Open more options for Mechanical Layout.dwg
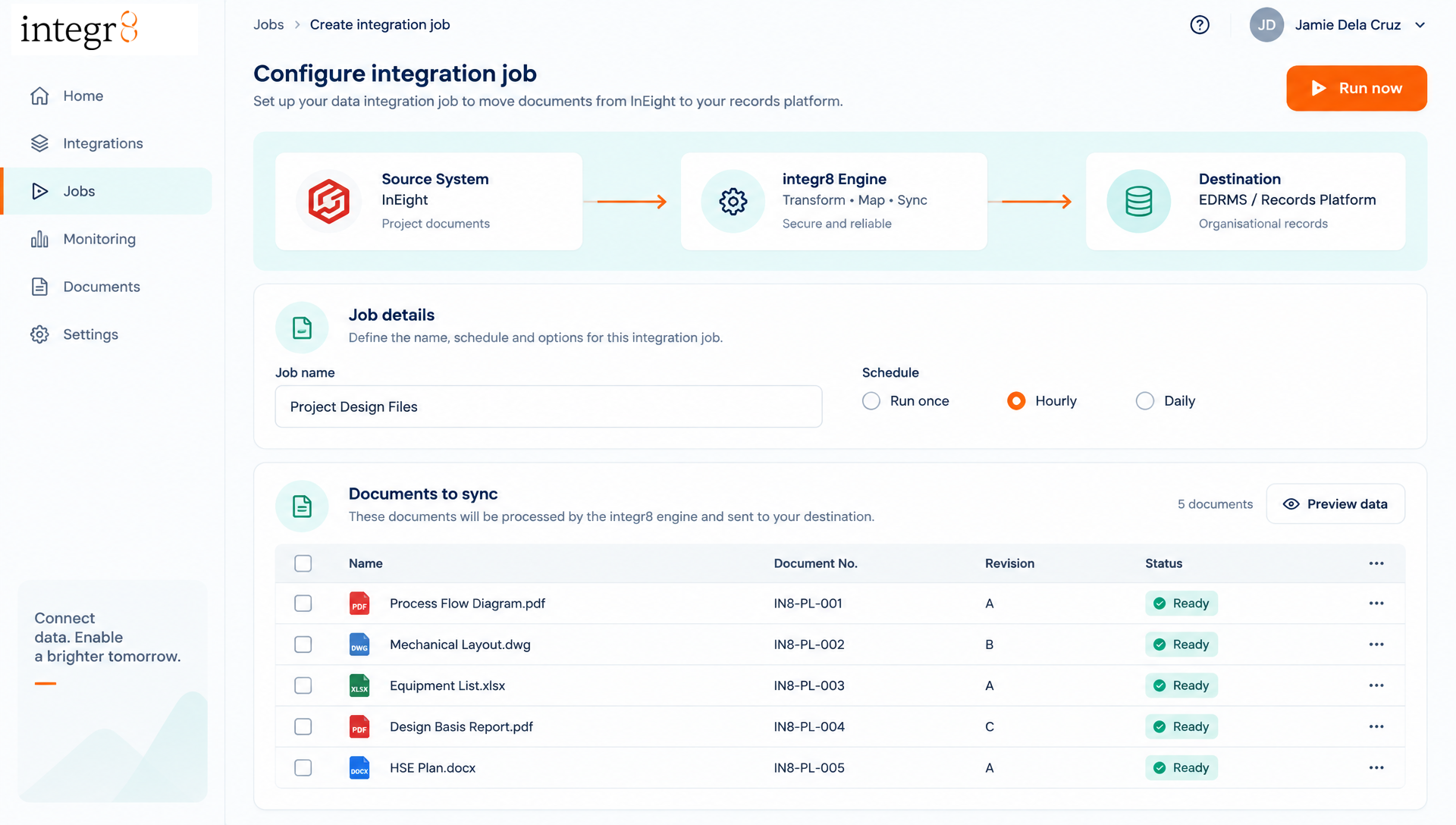The image size is (1456, 825). pyautogui.click(x=1376, y=645)
